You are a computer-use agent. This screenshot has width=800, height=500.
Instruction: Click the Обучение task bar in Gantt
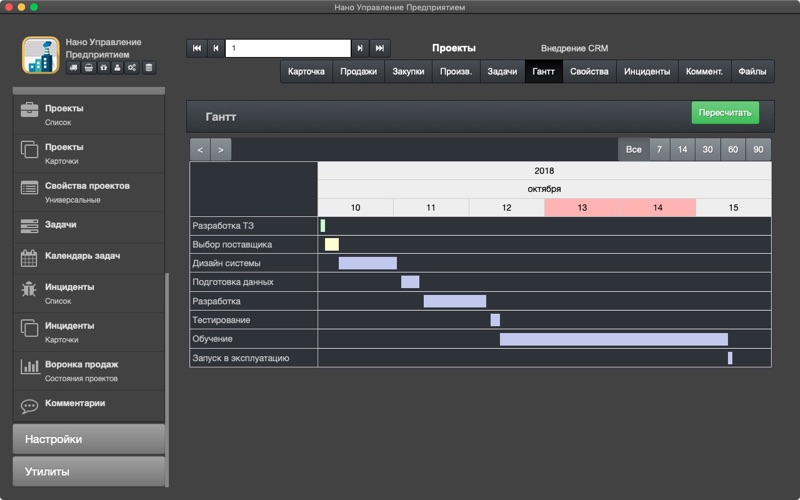(614, 339)
